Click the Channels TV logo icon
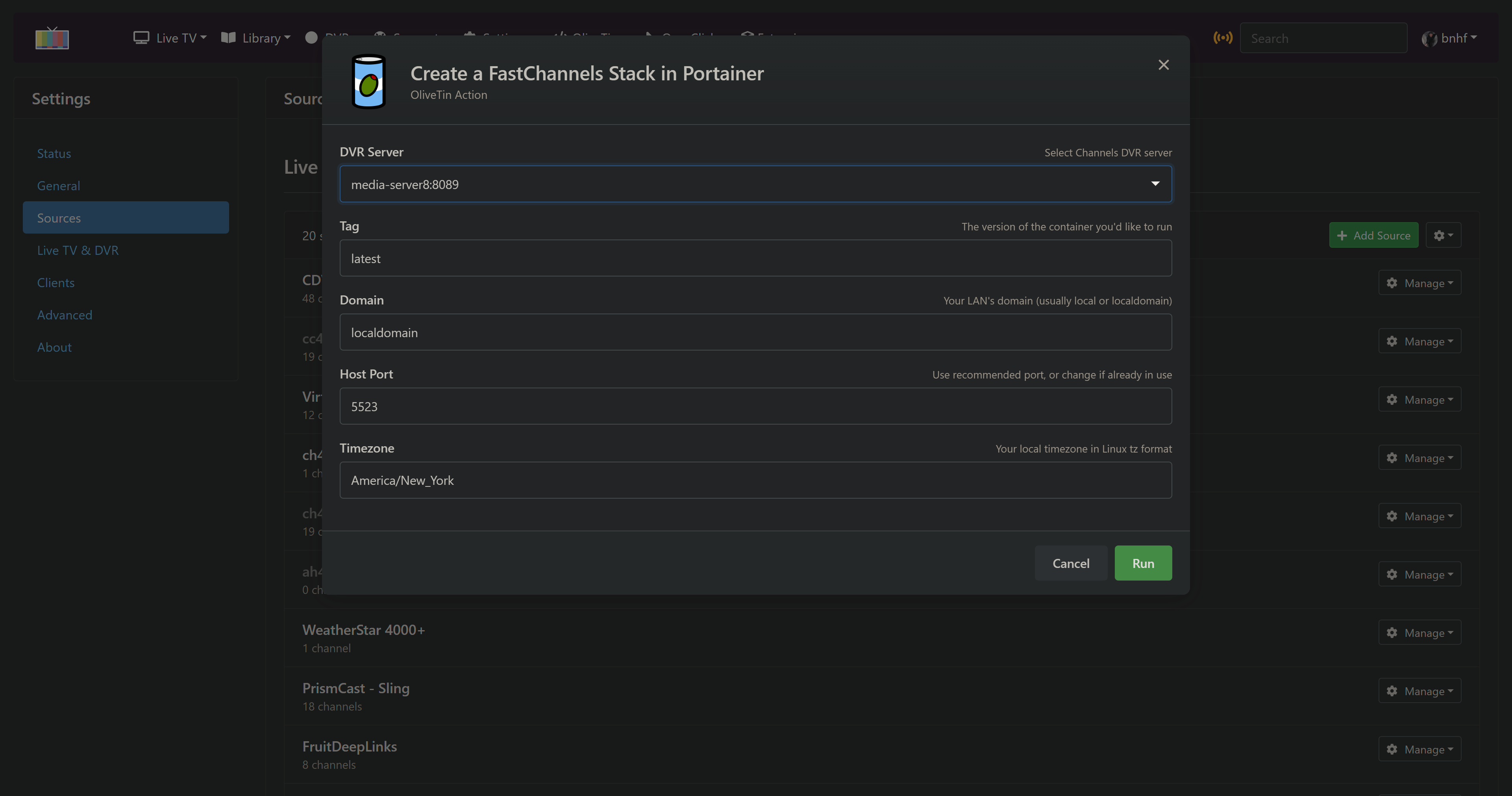This screenshot has width=1512, height=796. coord(52,39)
